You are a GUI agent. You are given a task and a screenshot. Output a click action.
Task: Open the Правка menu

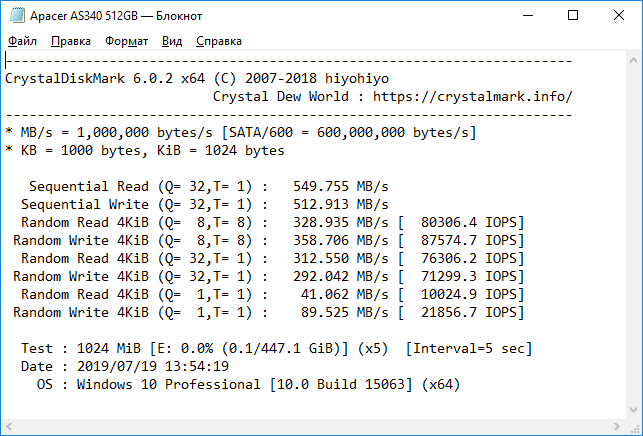point(71,41)
